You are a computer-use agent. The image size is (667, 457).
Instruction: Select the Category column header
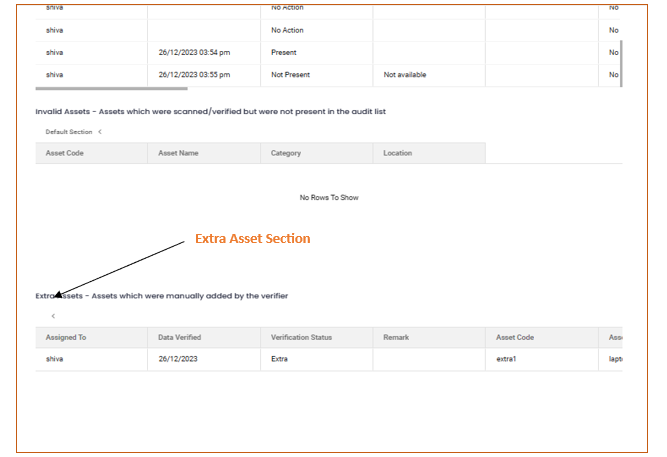point(286,153)
